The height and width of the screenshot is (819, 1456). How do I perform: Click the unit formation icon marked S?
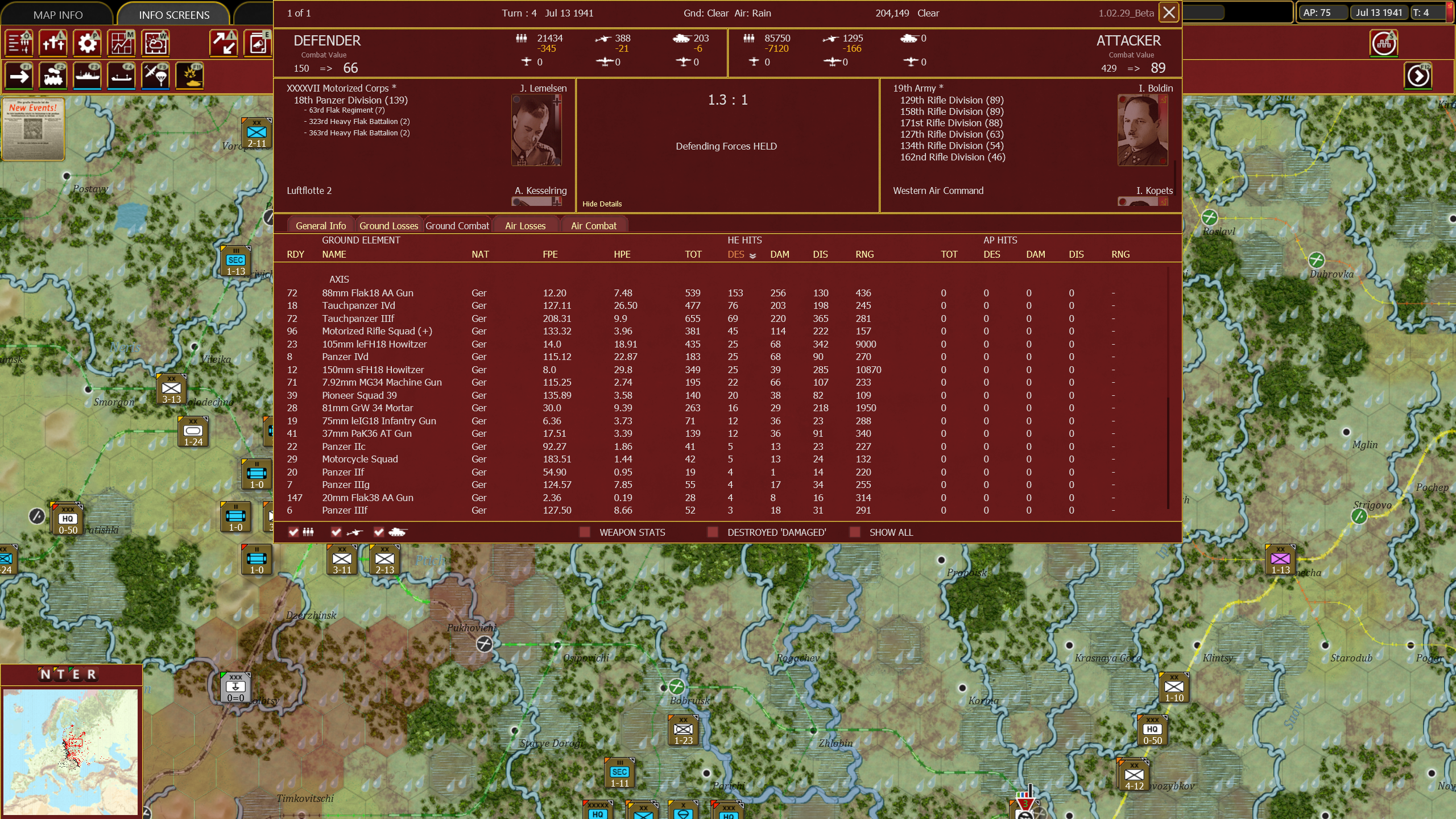pyautogui.click(x=1384, y=43)
